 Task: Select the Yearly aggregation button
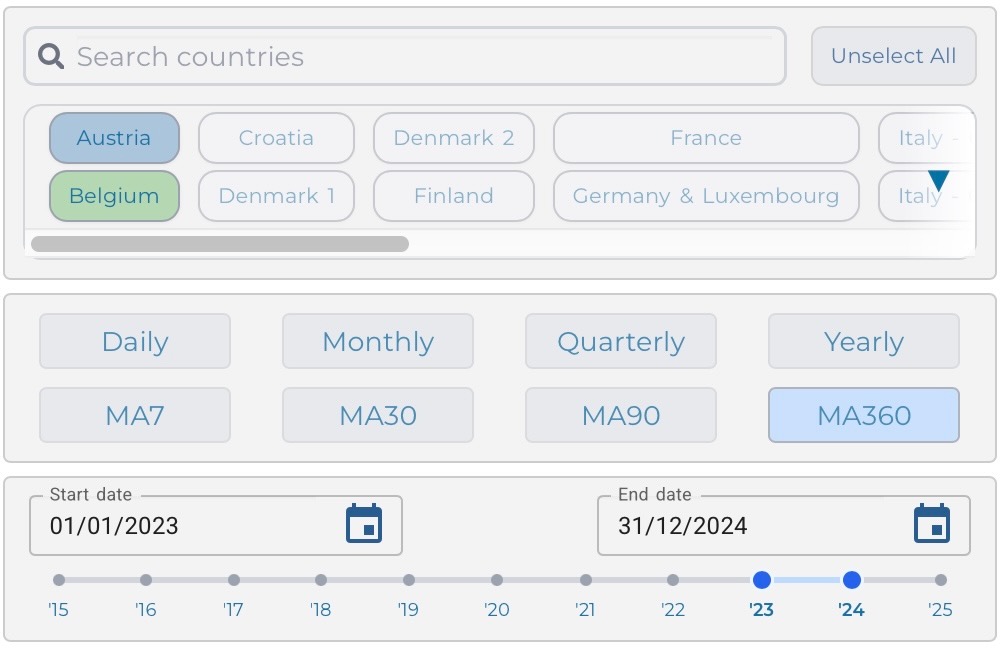[864, 342]
